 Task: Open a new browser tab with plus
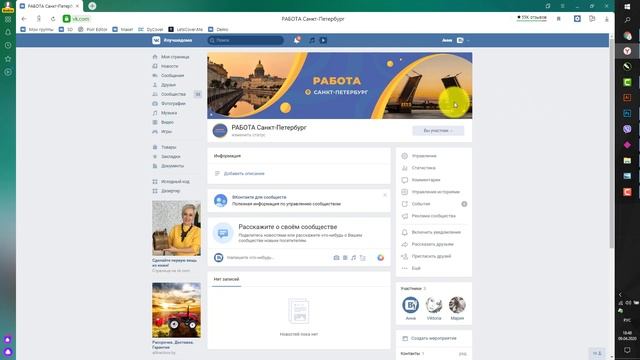pyautogui.click(x=92, y=6)
